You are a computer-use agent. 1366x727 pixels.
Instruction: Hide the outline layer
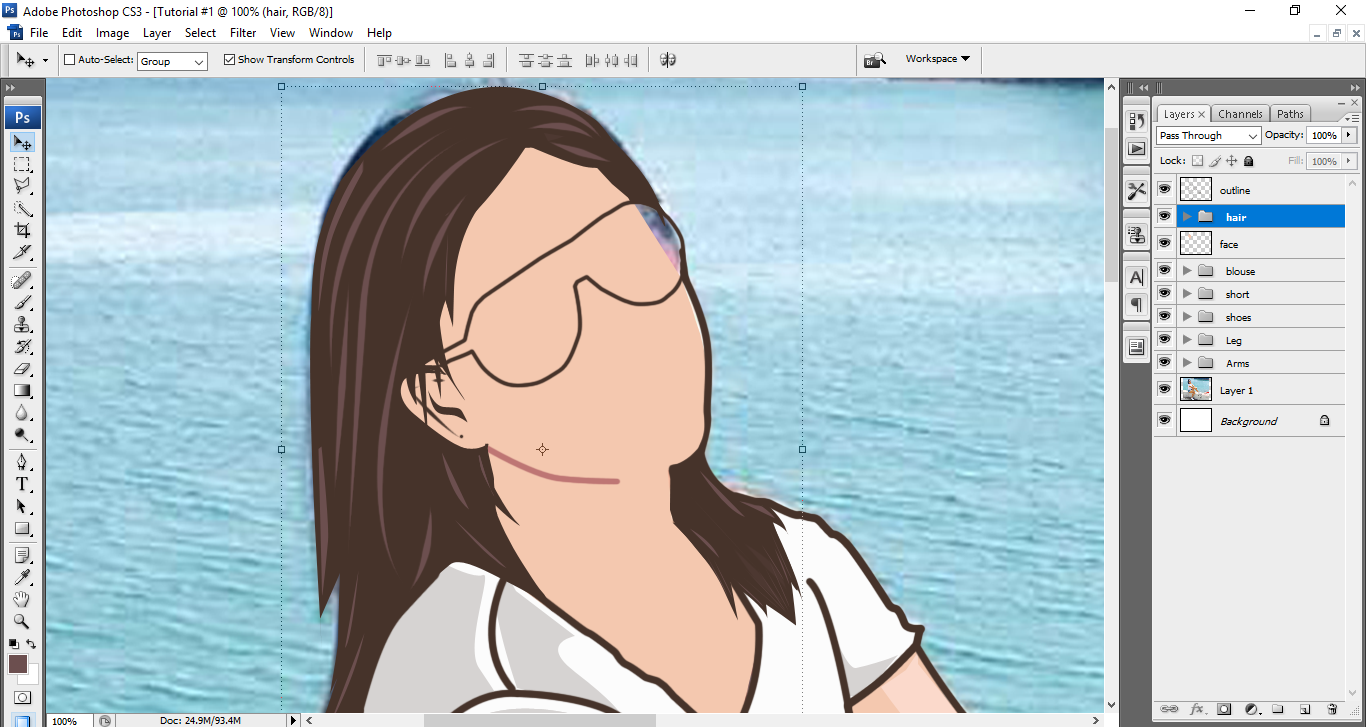click(x=1164, y=189)
